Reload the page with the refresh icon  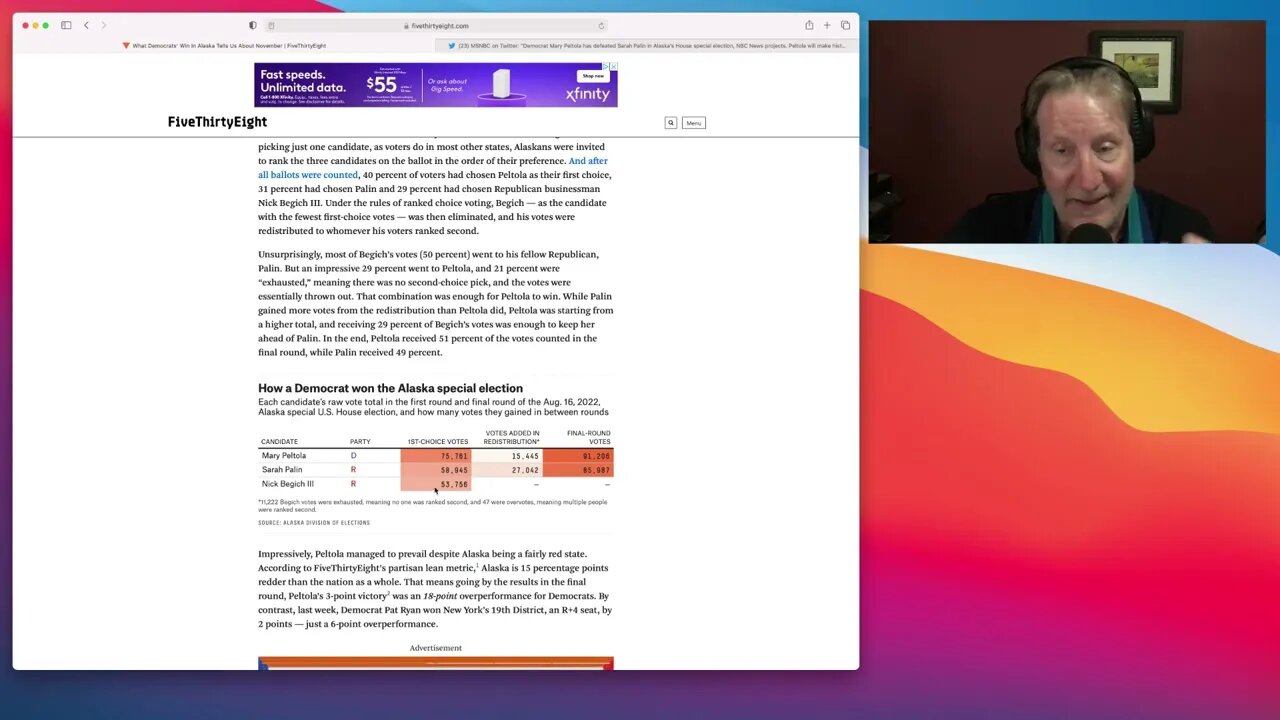pos(601,26)
